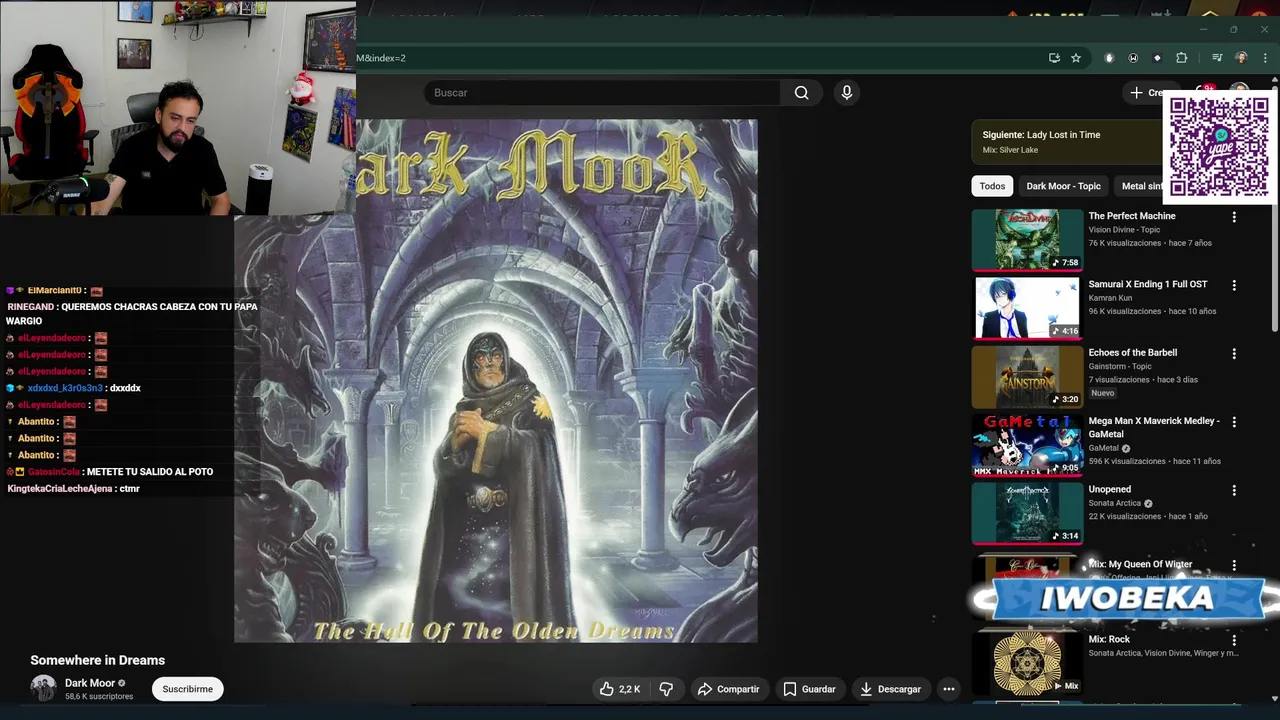Open the Dark Moor channel name link
The height and width of the screenshot is (720, 1280).
point(89,683)
